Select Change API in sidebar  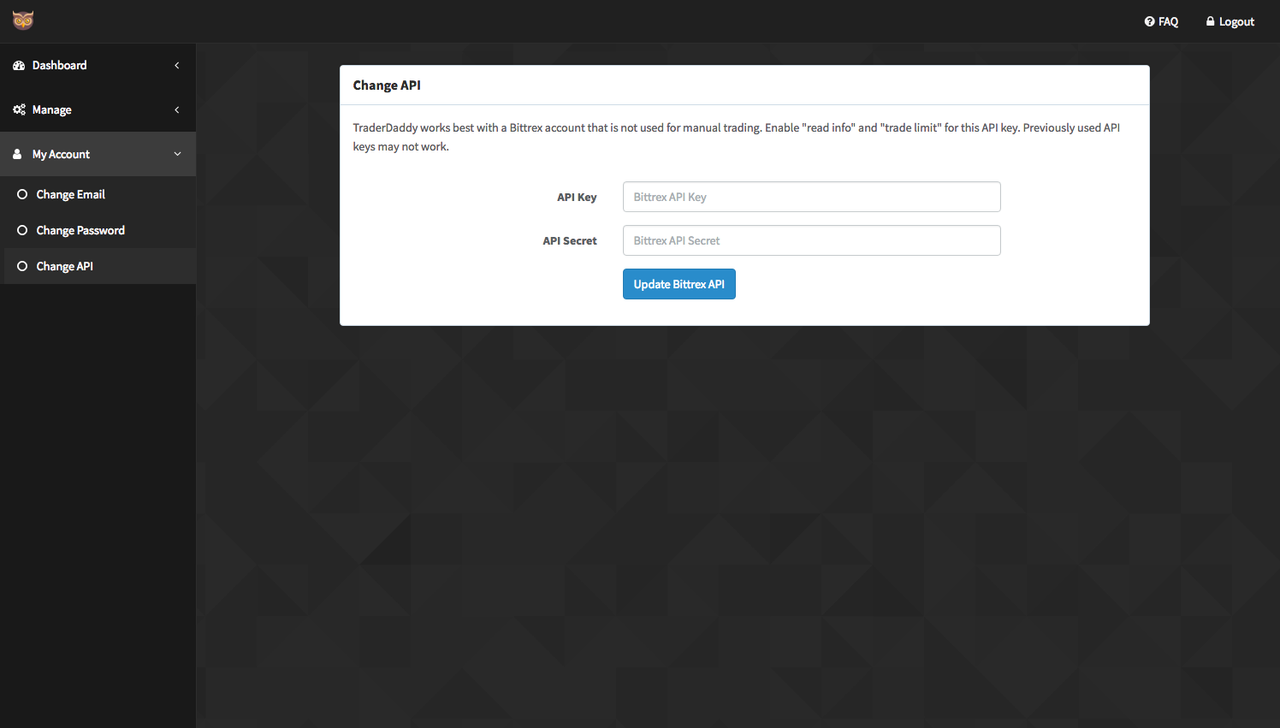click(x=98, y=266)
